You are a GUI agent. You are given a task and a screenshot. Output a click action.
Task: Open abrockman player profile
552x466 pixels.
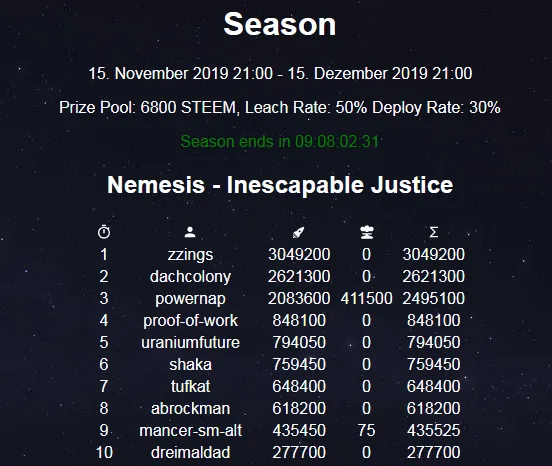pos(190,409)
